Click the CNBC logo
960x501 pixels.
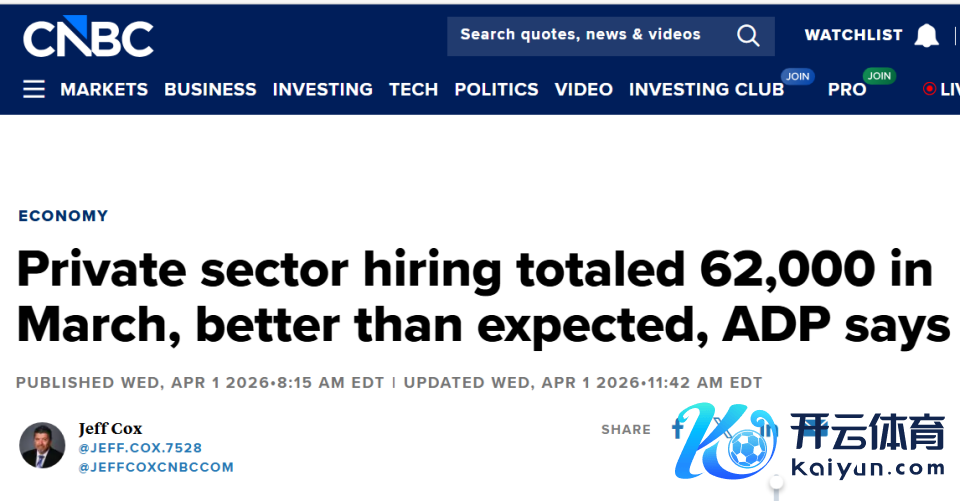pos(88,39)
